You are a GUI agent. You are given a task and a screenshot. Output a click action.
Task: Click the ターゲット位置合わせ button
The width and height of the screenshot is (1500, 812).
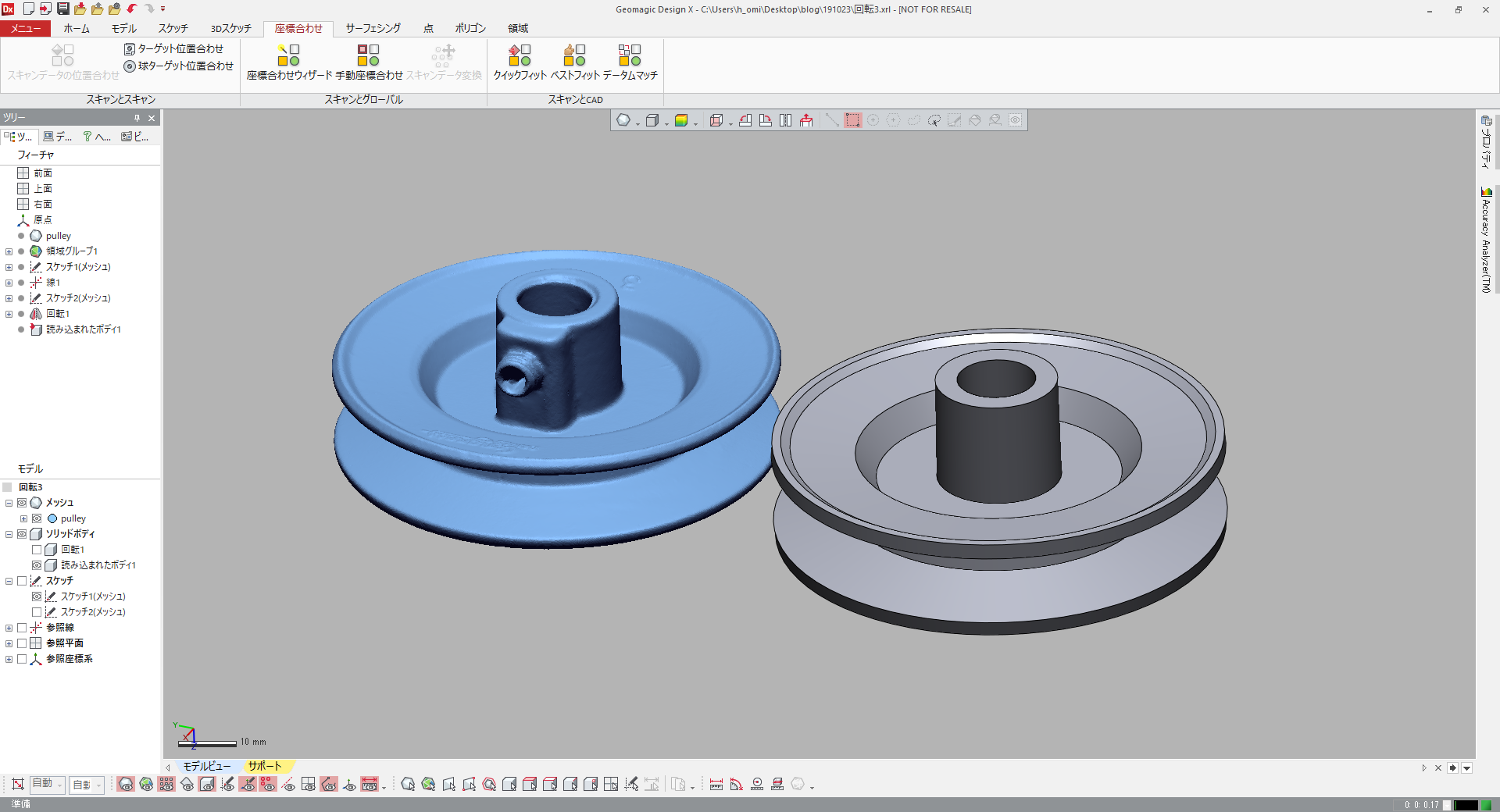point(173,48)
